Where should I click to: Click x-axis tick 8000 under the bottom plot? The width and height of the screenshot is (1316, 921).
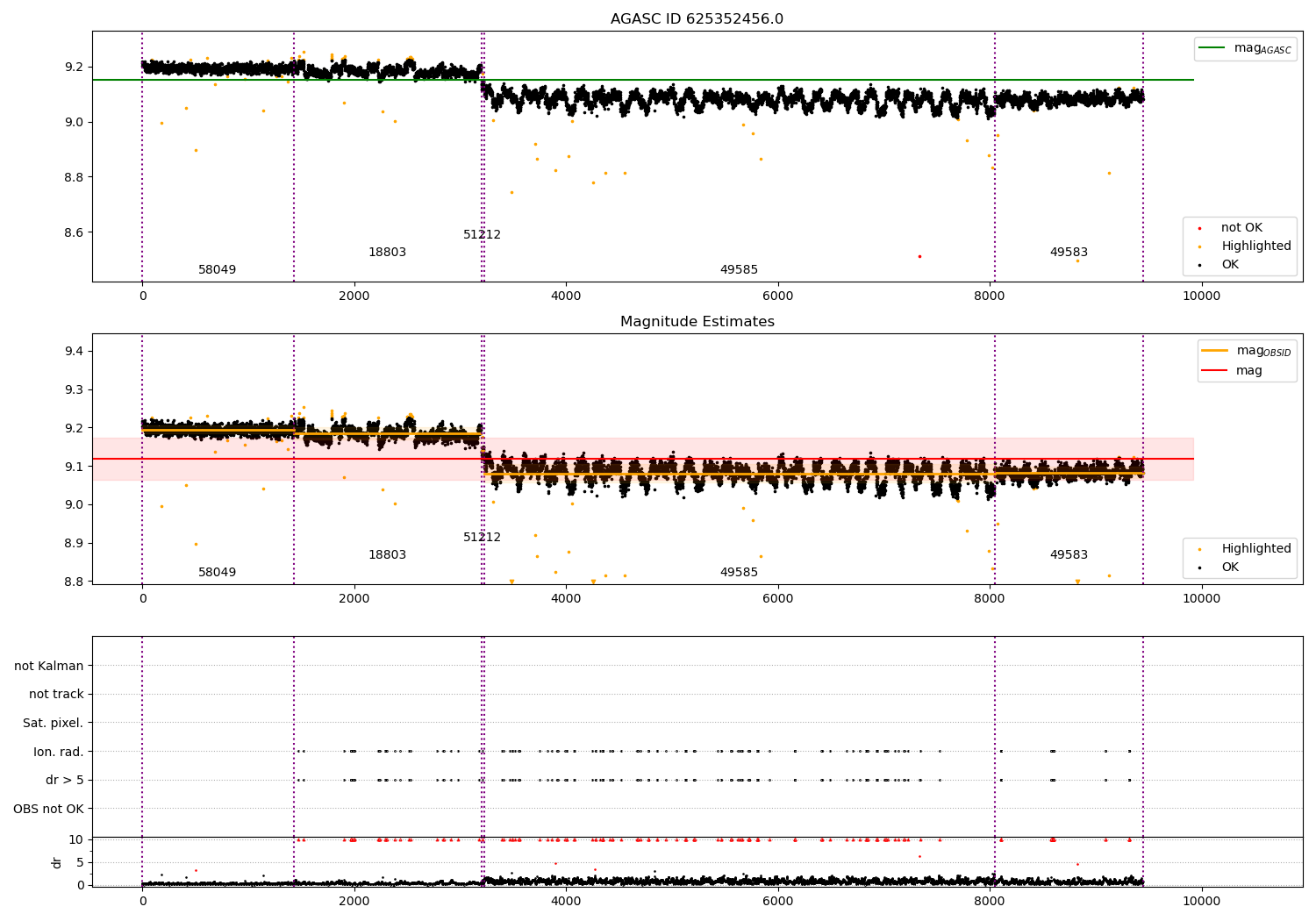990,902
